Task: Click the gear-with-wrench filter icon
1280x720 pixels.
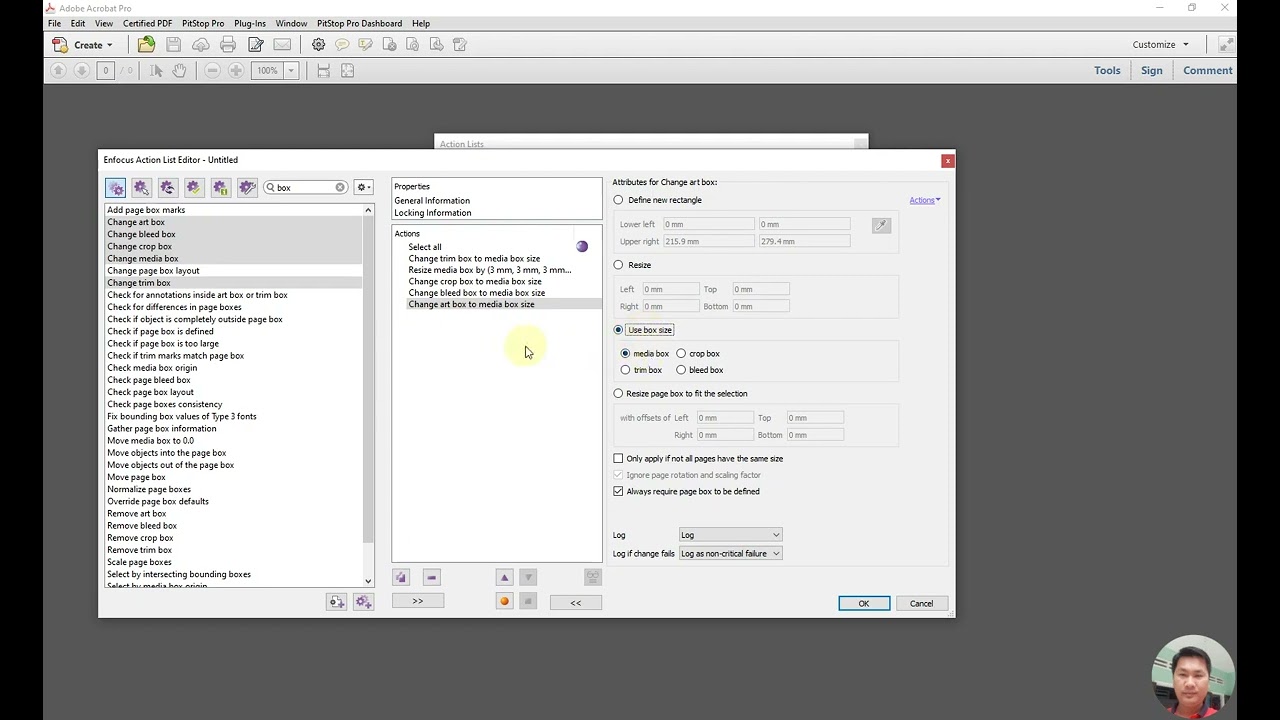Action: [247, 187]
